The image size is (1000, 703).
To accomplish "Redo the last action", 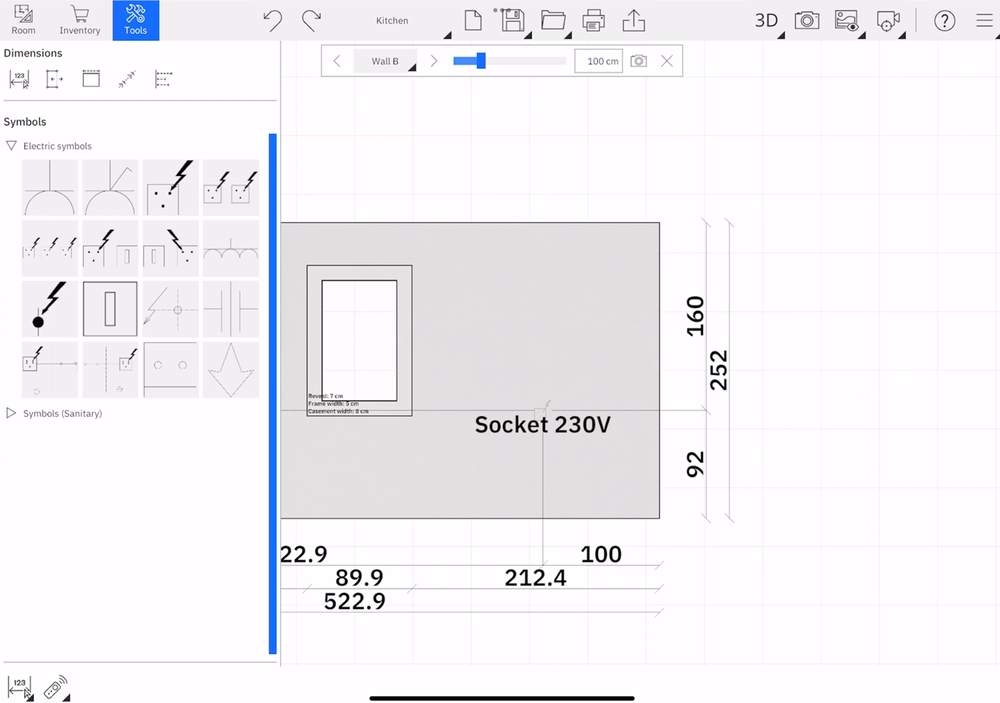I will tap(311, 20).
